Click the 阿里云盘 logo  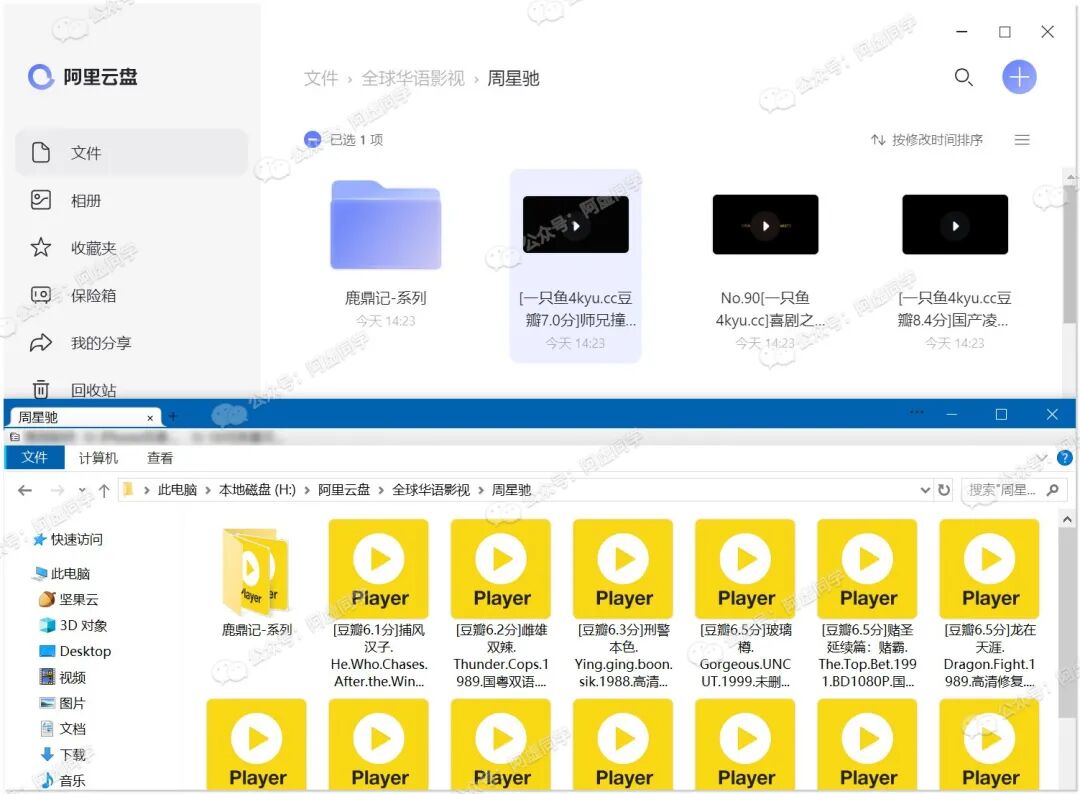83,76
